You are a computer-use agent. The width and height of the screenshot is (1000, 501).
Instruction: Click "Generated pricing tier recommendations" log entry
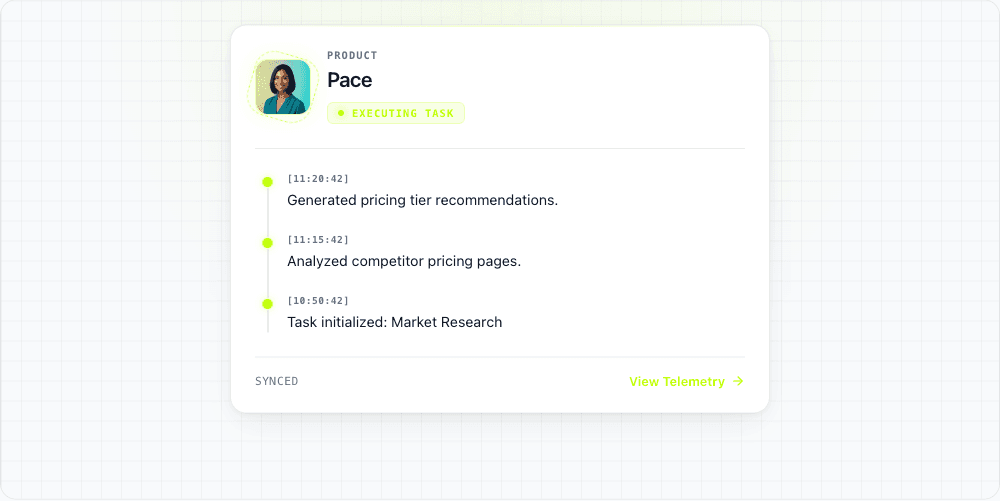tap(422, 200)
